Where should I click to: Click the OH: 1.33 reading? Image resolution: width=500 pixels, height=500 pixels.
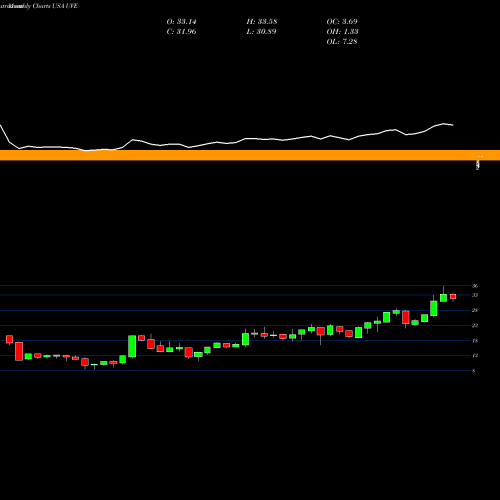342,32
